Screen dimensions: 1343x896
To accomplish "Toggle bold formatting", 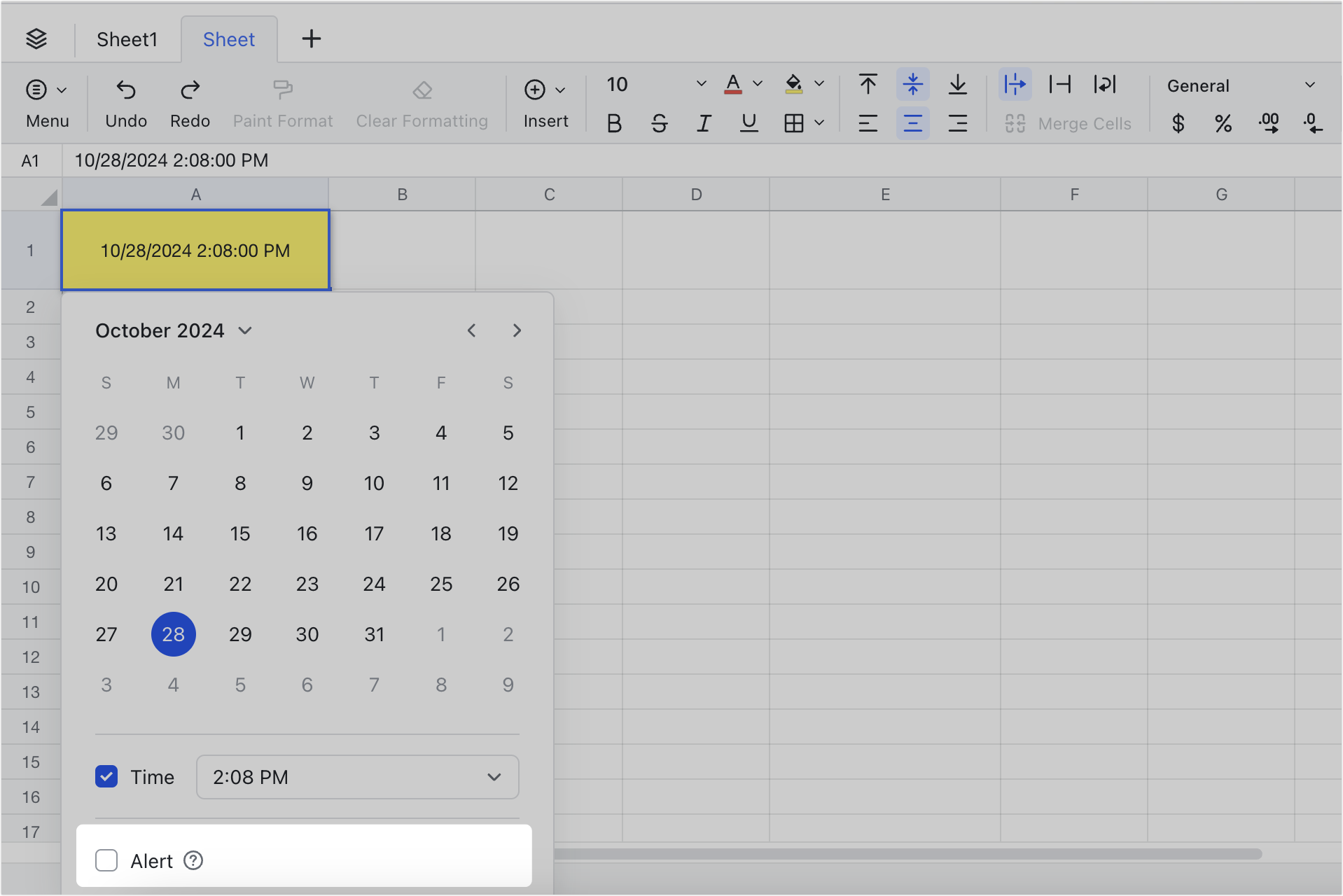I will pos(614,124).
